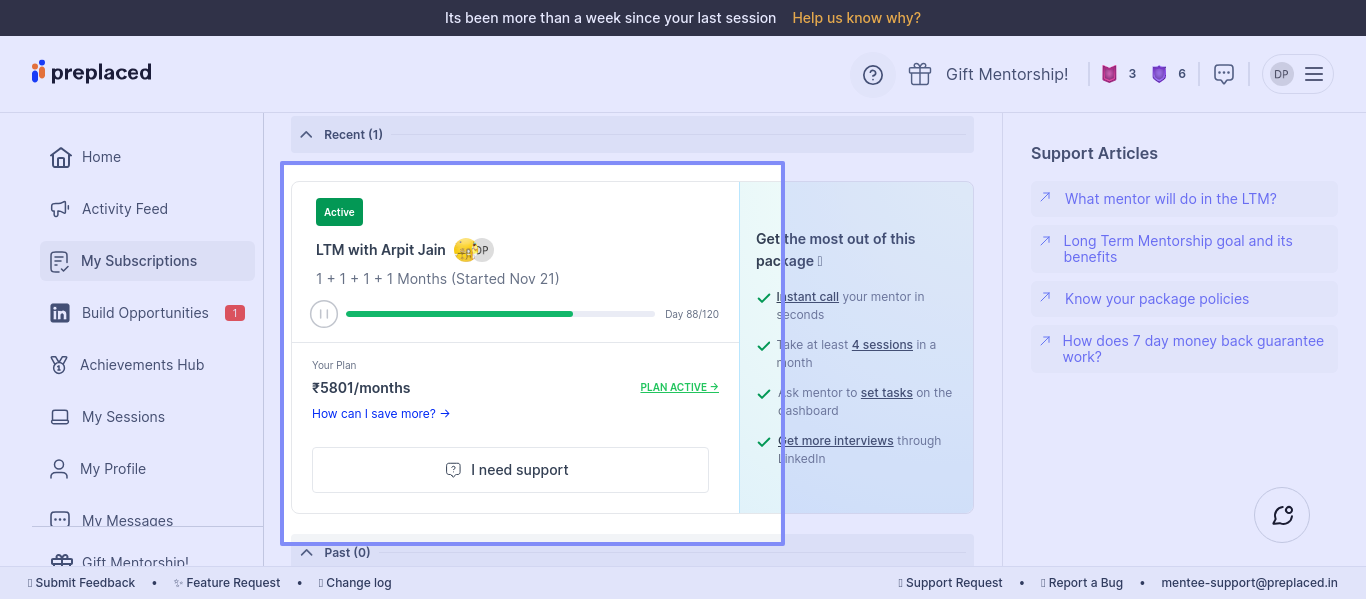Click the gift box icon in header
This screenshot has height=599, width=1366.
coord(920,74)
